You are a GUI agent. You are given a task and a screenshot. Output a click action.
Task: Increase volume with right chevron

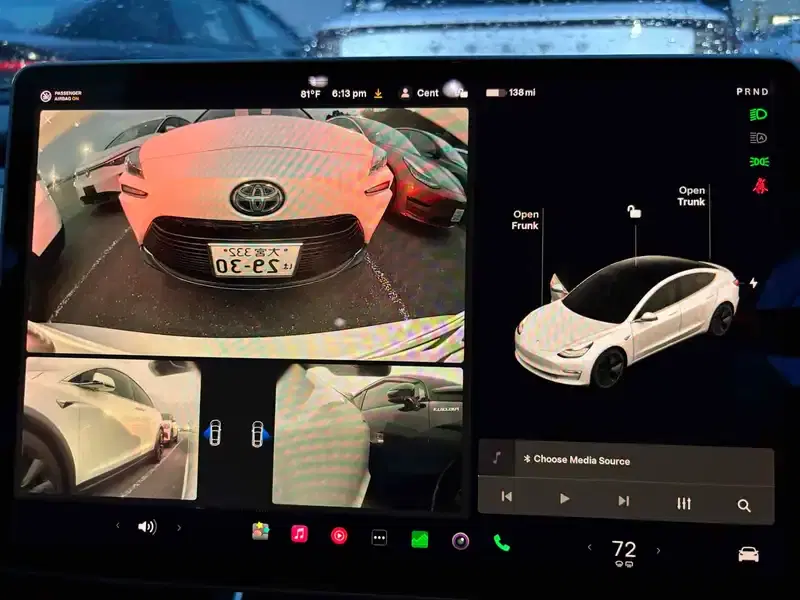coord(179,528)
